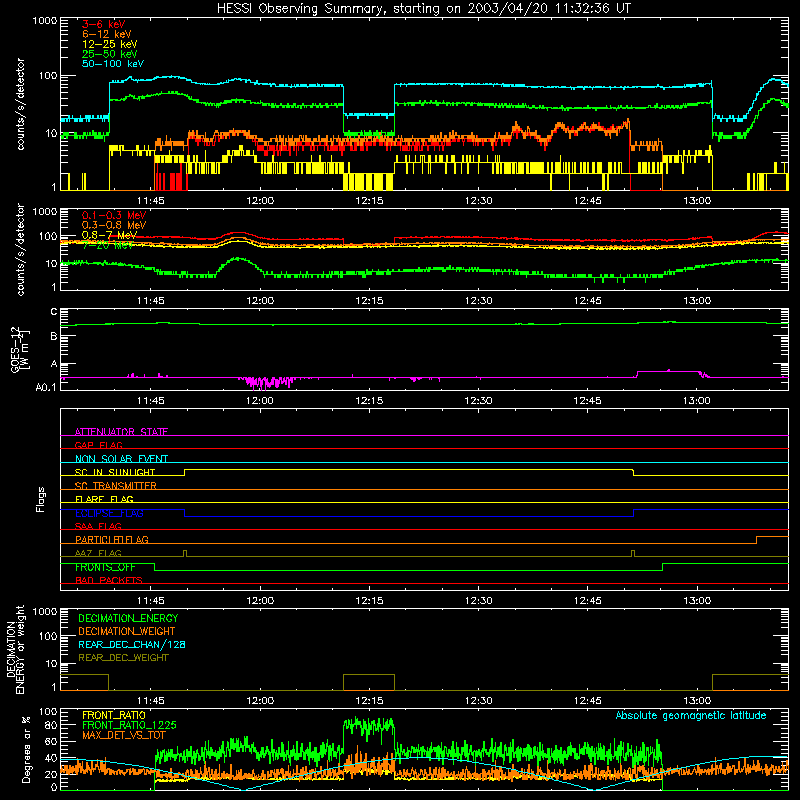Click the 12:30 tick under the decimation panel
The height and width of the screenshot is (800, 800).
click(479, 701)
